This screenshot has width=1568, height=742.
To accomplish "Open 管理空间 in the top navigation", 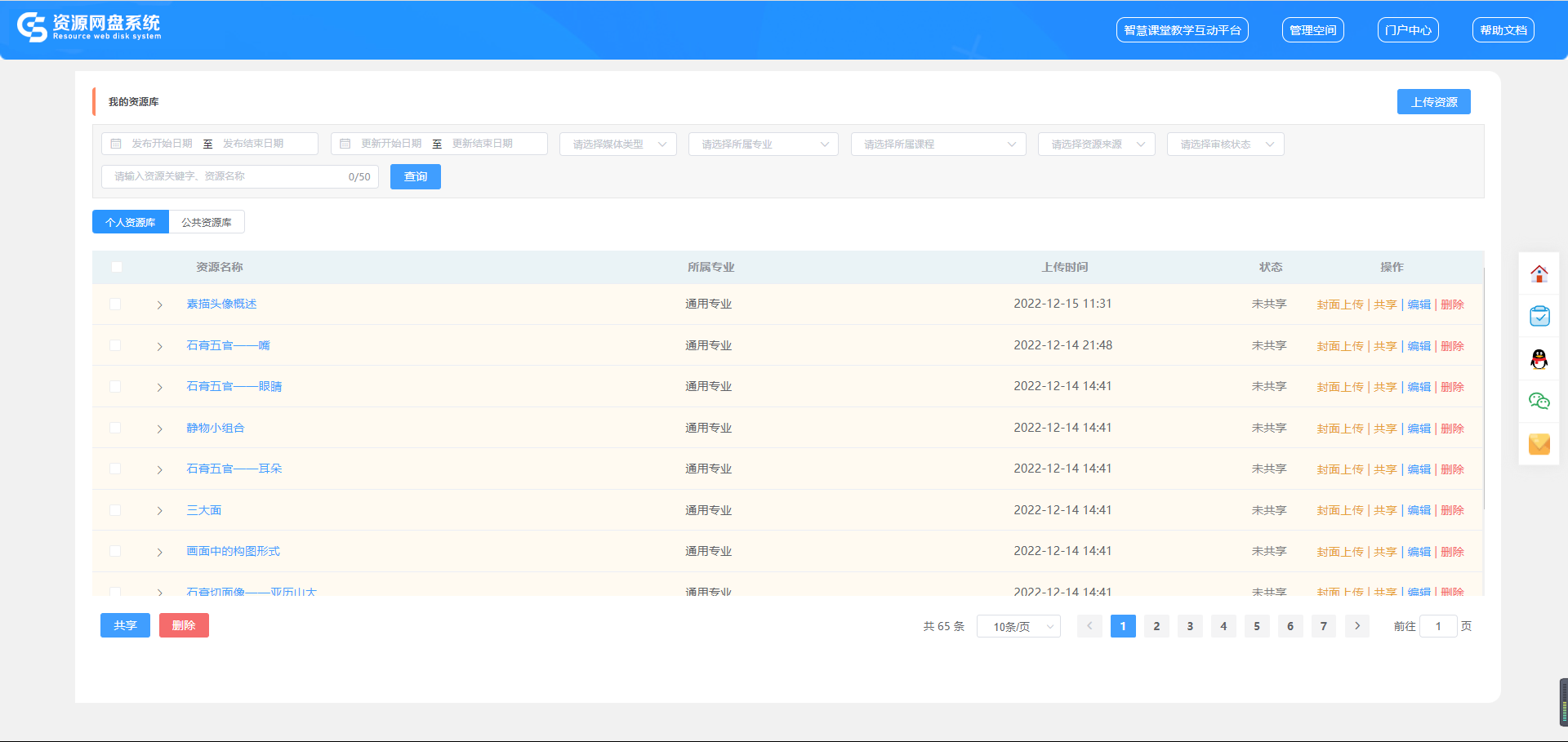I will tap(1312, 30).
